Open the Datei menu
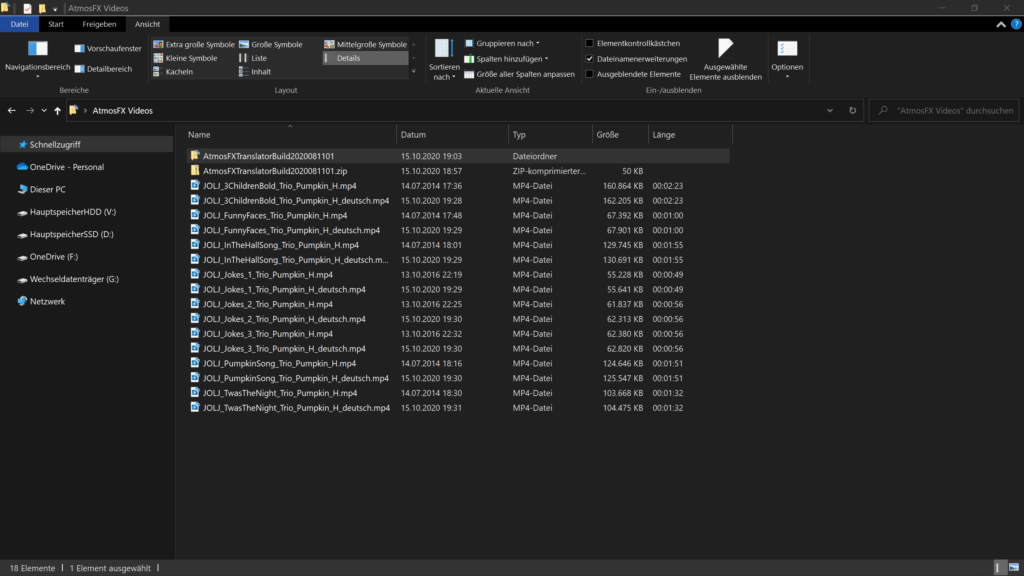The width and height of the screenshot is (1024, 576). [20, 24]
